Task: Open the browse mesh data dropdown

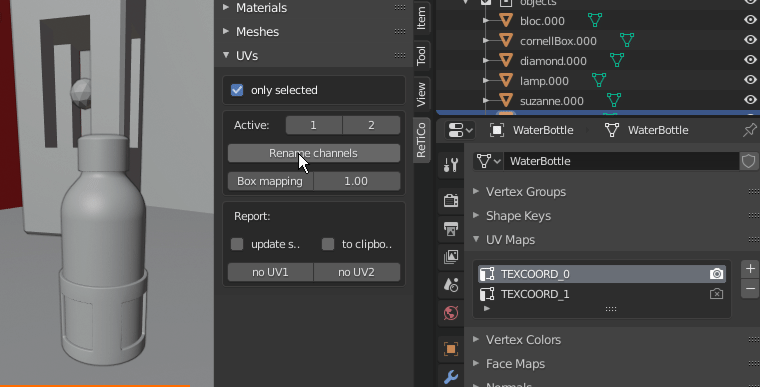Action: pos(488,161)
